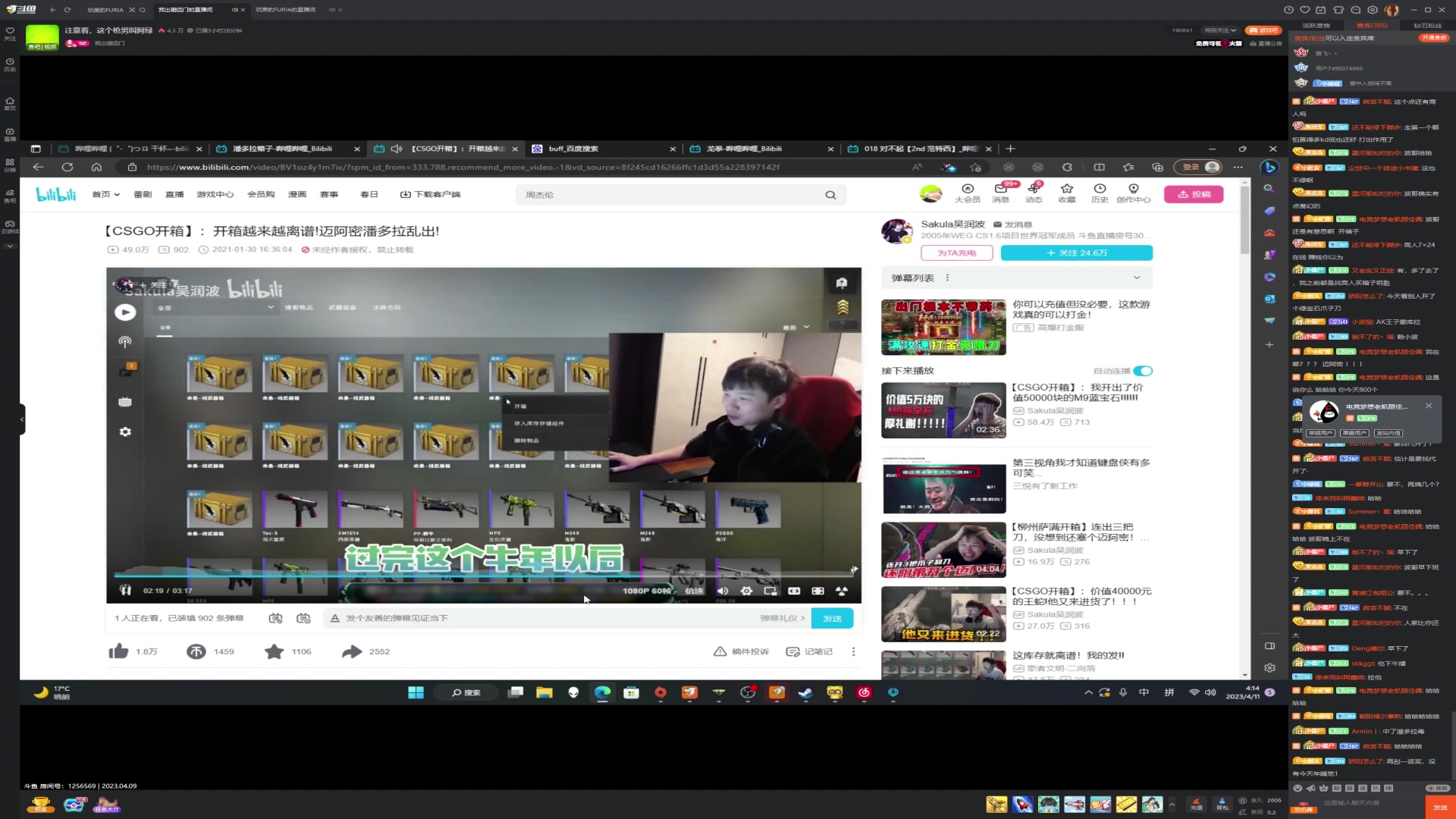Switch to 直播 in bilibili nav
Image resolution: width=1456 pixels, height=819 pixels.
[x=174, y=195]
